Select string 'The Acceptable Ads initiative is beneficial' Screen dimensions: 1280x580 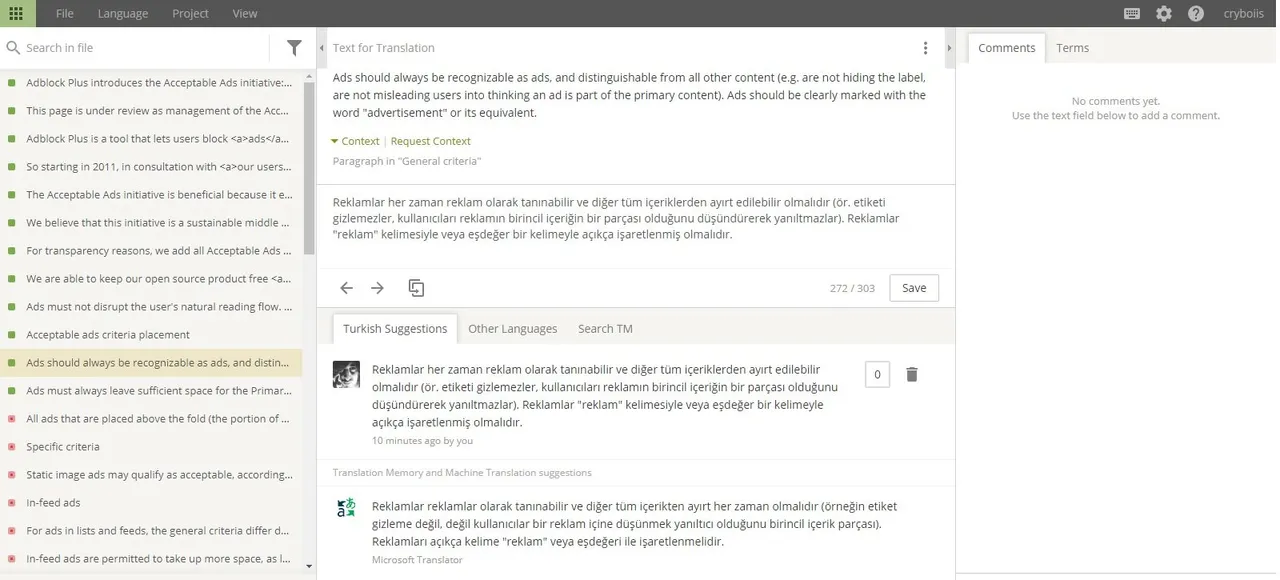[x=151, y=195]
